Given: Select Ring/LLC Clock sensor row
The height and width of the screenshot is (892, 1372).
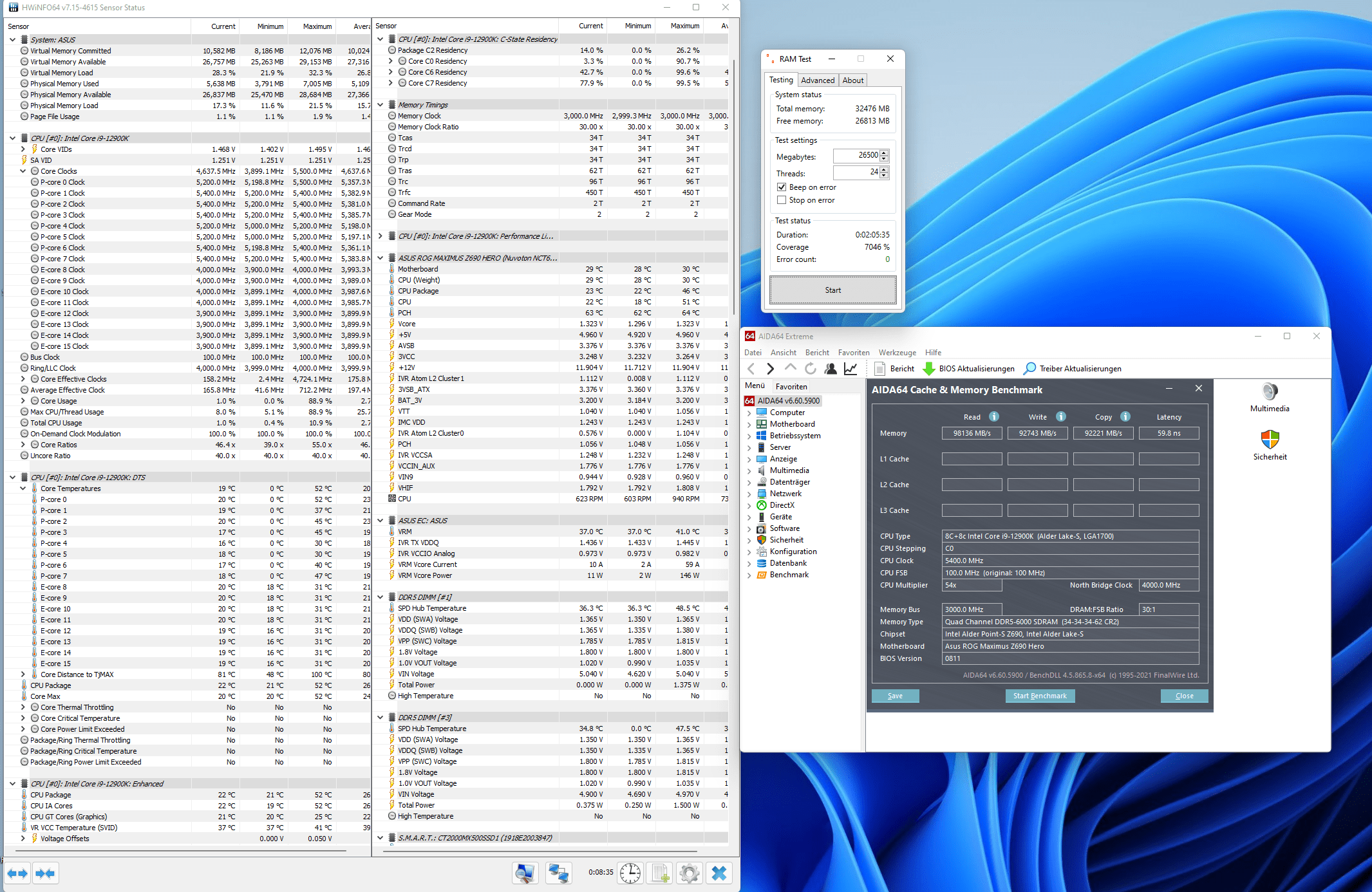Looking at the screenshot, I should click(x=187, y=368).
